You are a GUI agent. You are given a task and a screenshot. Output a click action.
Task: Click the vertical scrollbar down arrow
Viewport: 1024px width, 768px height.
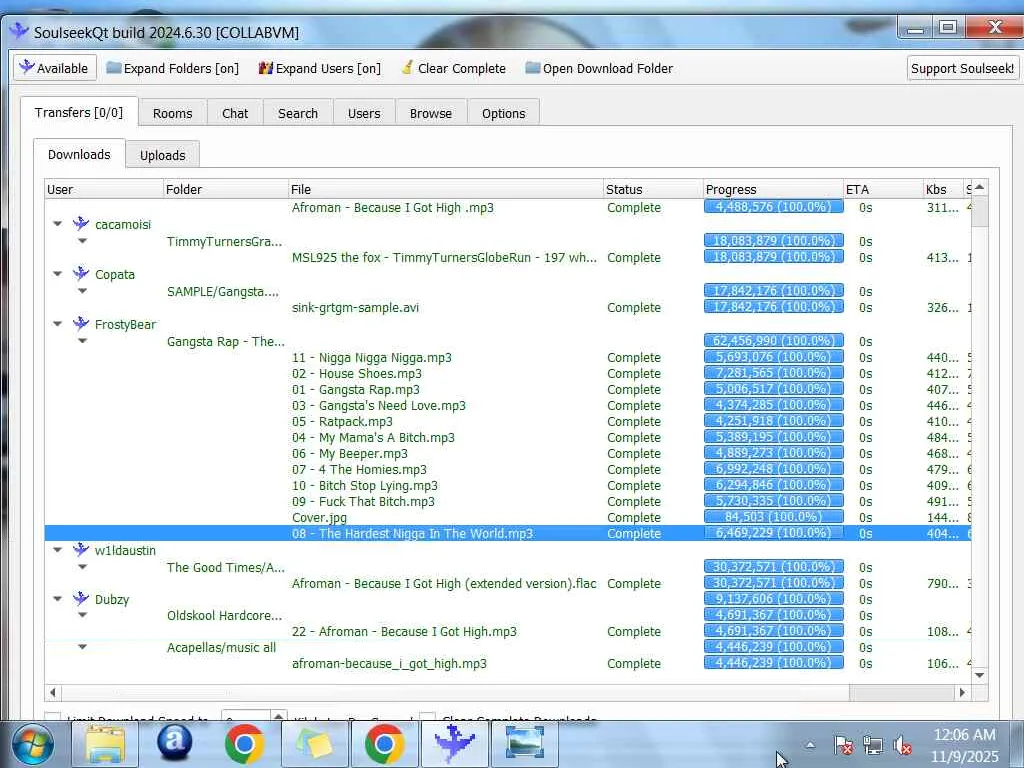(979, 675)
